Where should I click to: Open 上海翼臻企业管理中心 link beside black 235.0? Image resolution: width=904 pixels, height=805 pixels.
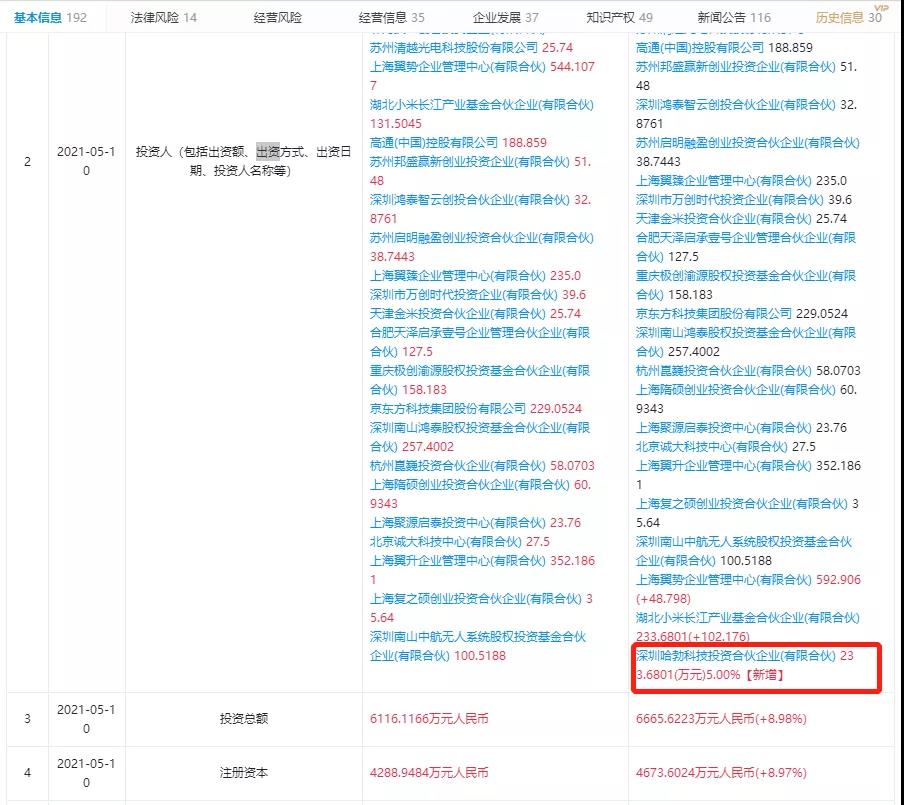click(x=724, y=180)
